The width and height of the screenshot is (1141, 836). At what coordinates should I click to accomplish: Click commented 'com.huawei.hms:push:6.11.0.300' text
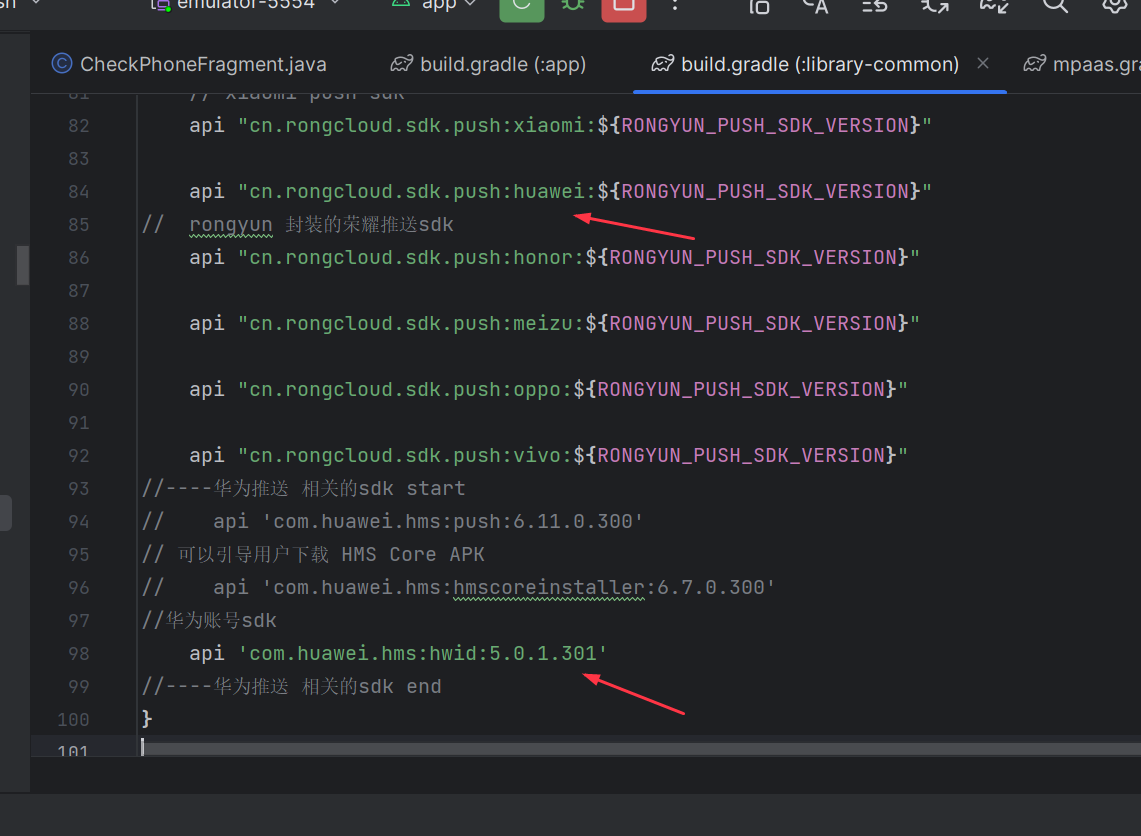pyautogui.click(x=452, y=522)
